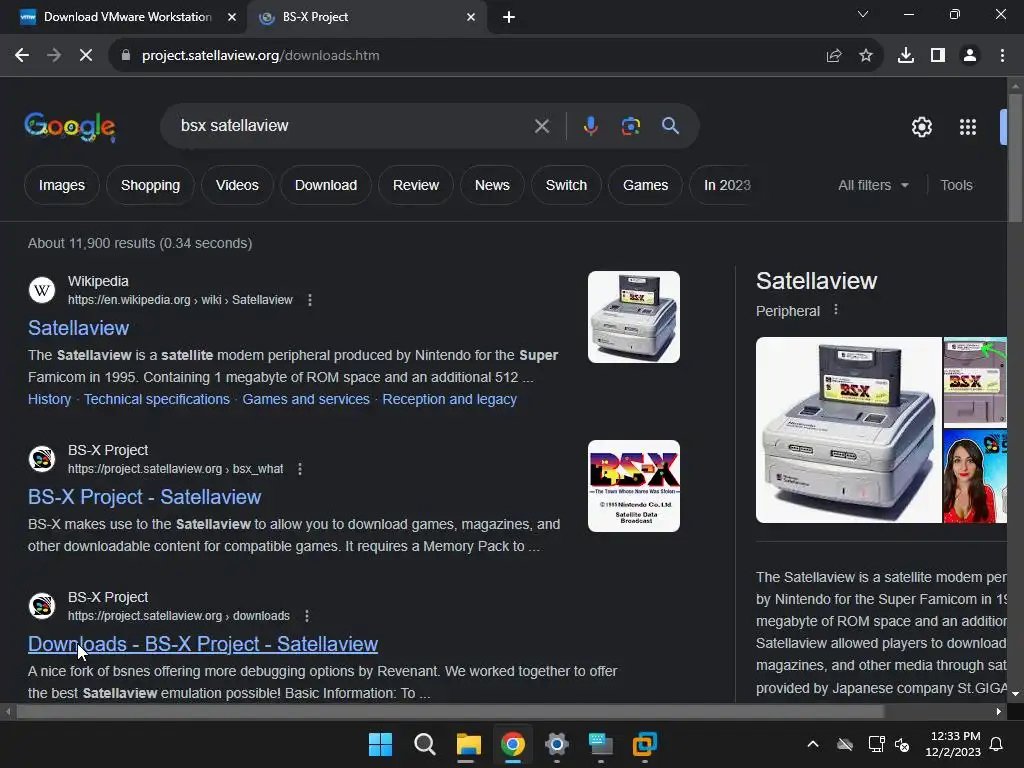Clear the search box text

tap(541, 126)
